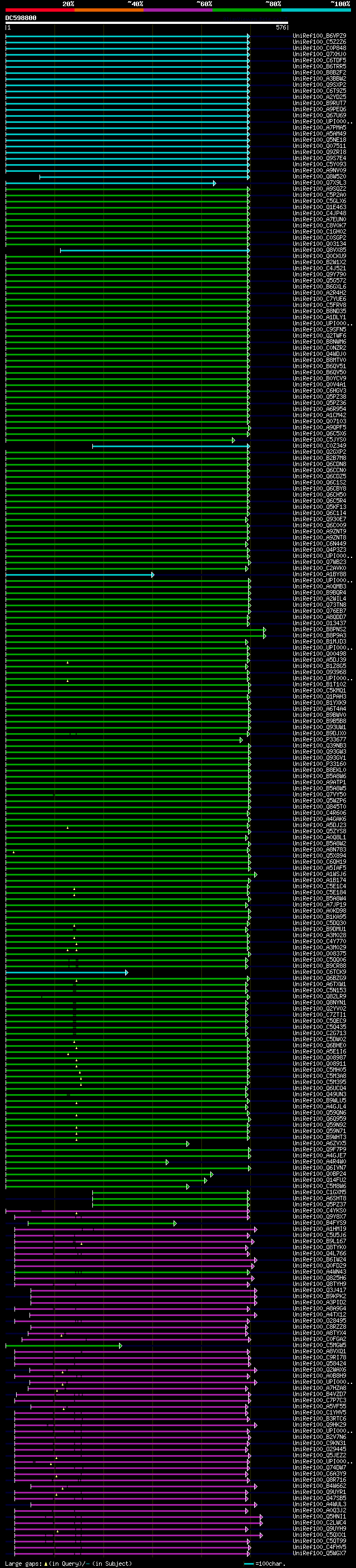Select hit UniRef100_Q03134

coord(319,244)
